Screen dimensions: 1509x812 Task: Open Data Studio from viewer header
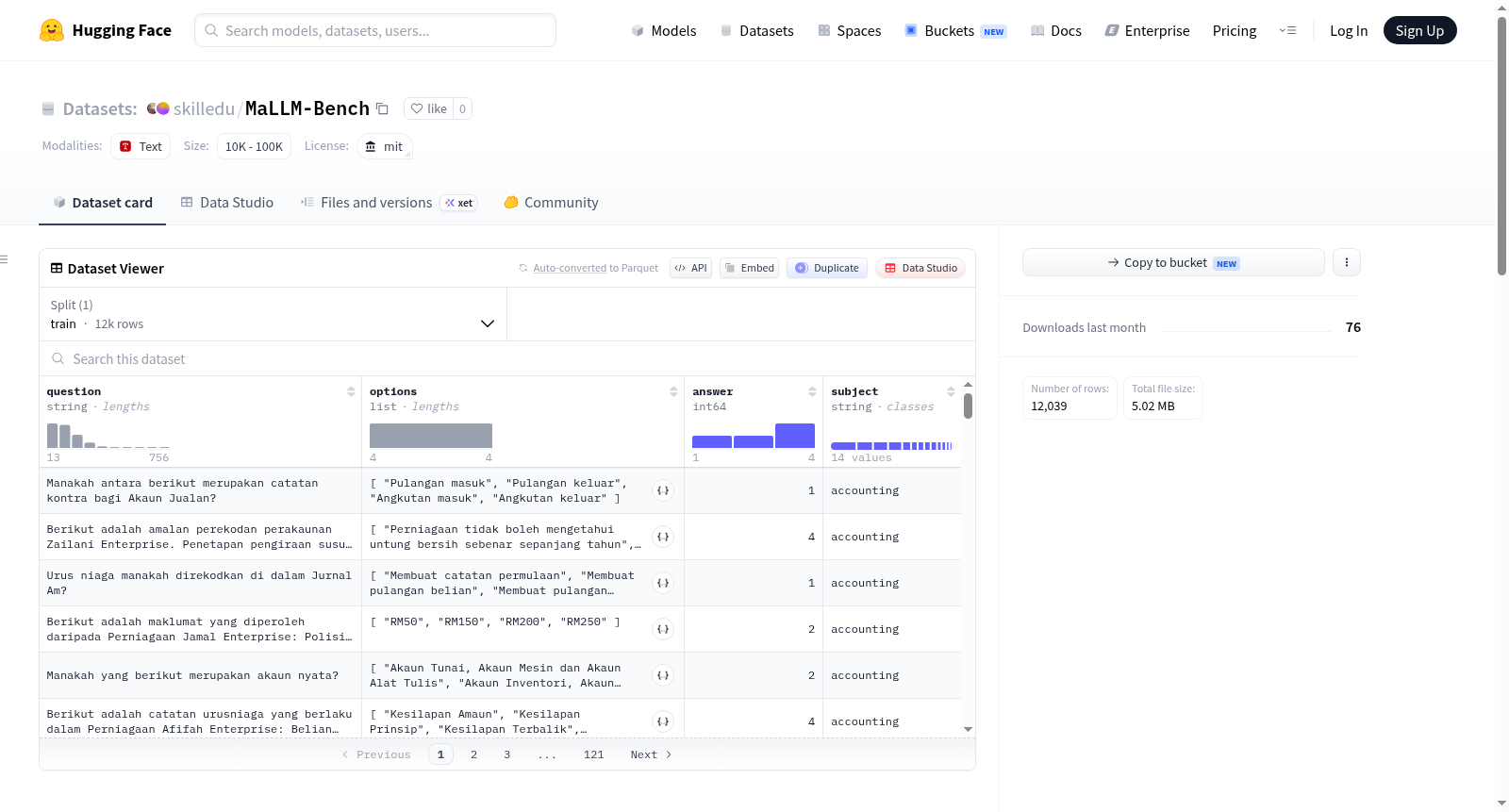pyautogui.click(x=920, y=268)
